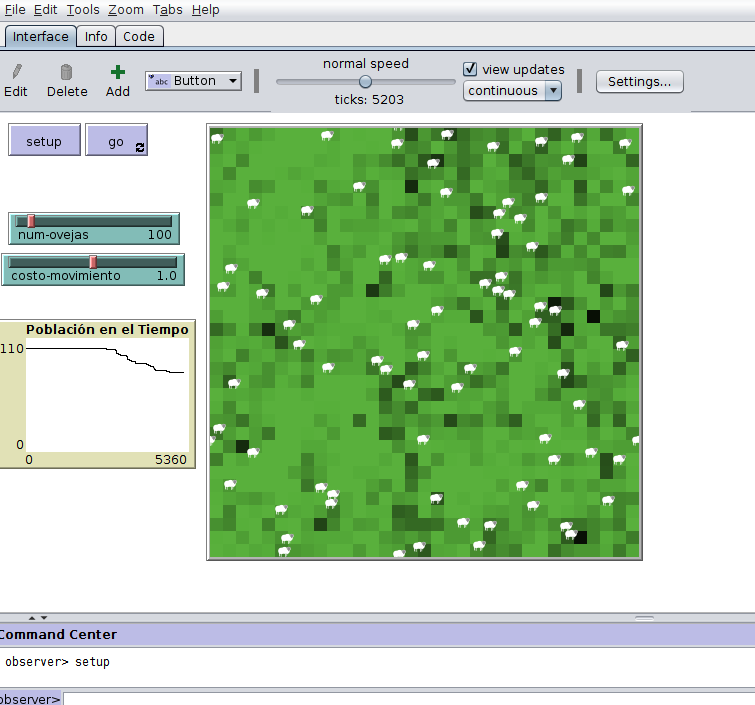Click the down arrow above Command Center

tap(43, 618)
